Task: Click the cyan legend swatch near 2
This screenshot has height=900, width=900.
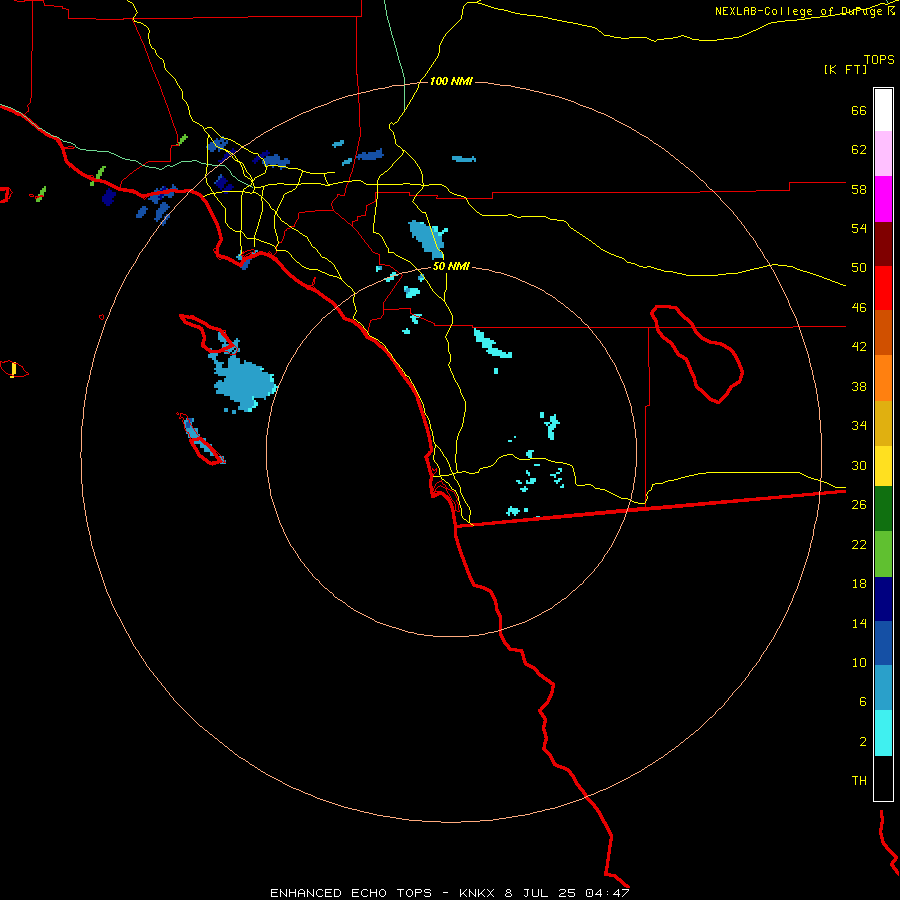Action: [883, 733]
